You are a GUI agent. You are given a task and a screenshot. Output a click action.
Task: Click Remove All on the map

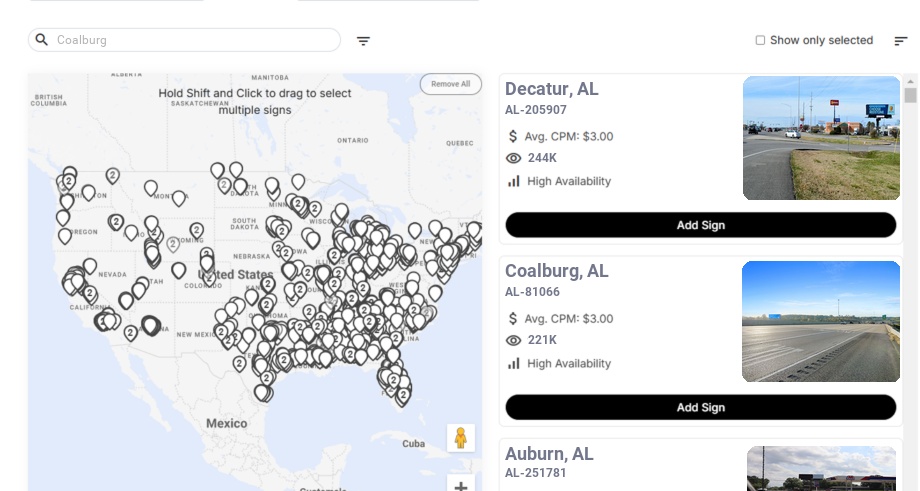tap(450, 84)
